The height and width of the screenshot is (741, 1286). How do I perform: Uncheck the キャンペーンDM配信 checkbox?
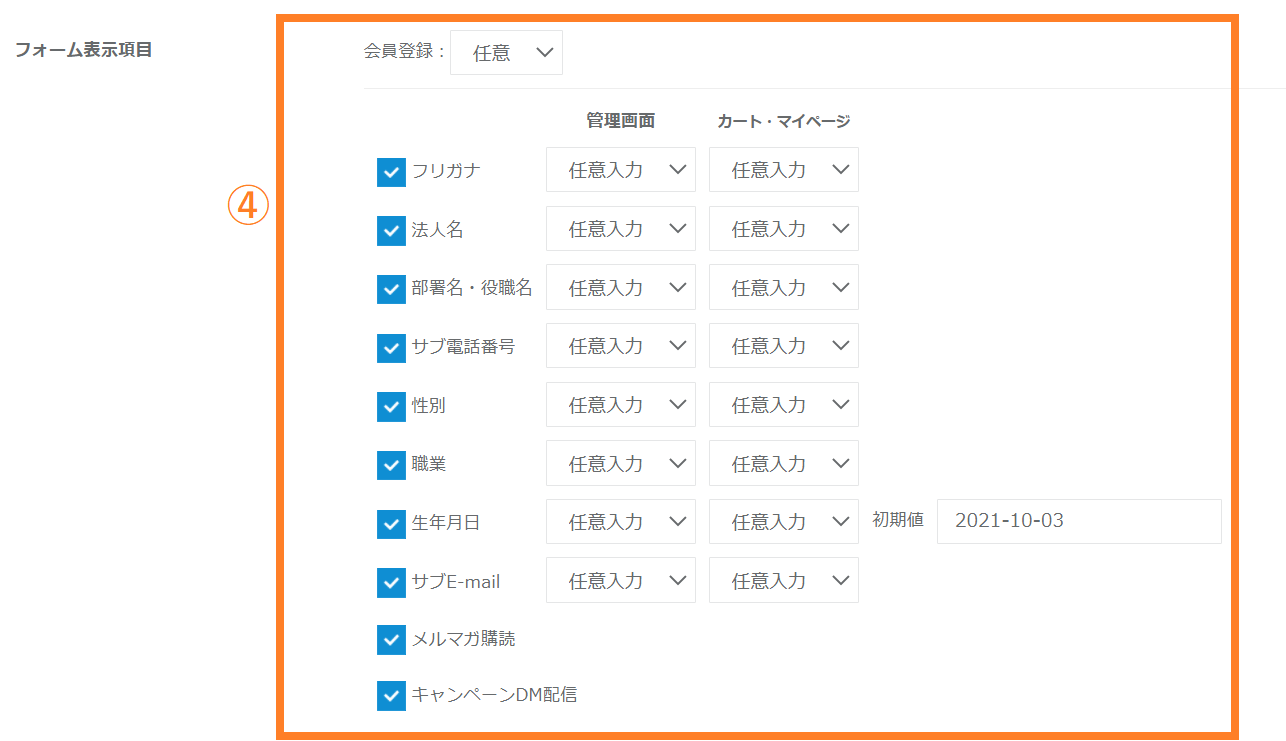[x=391, y=695]
